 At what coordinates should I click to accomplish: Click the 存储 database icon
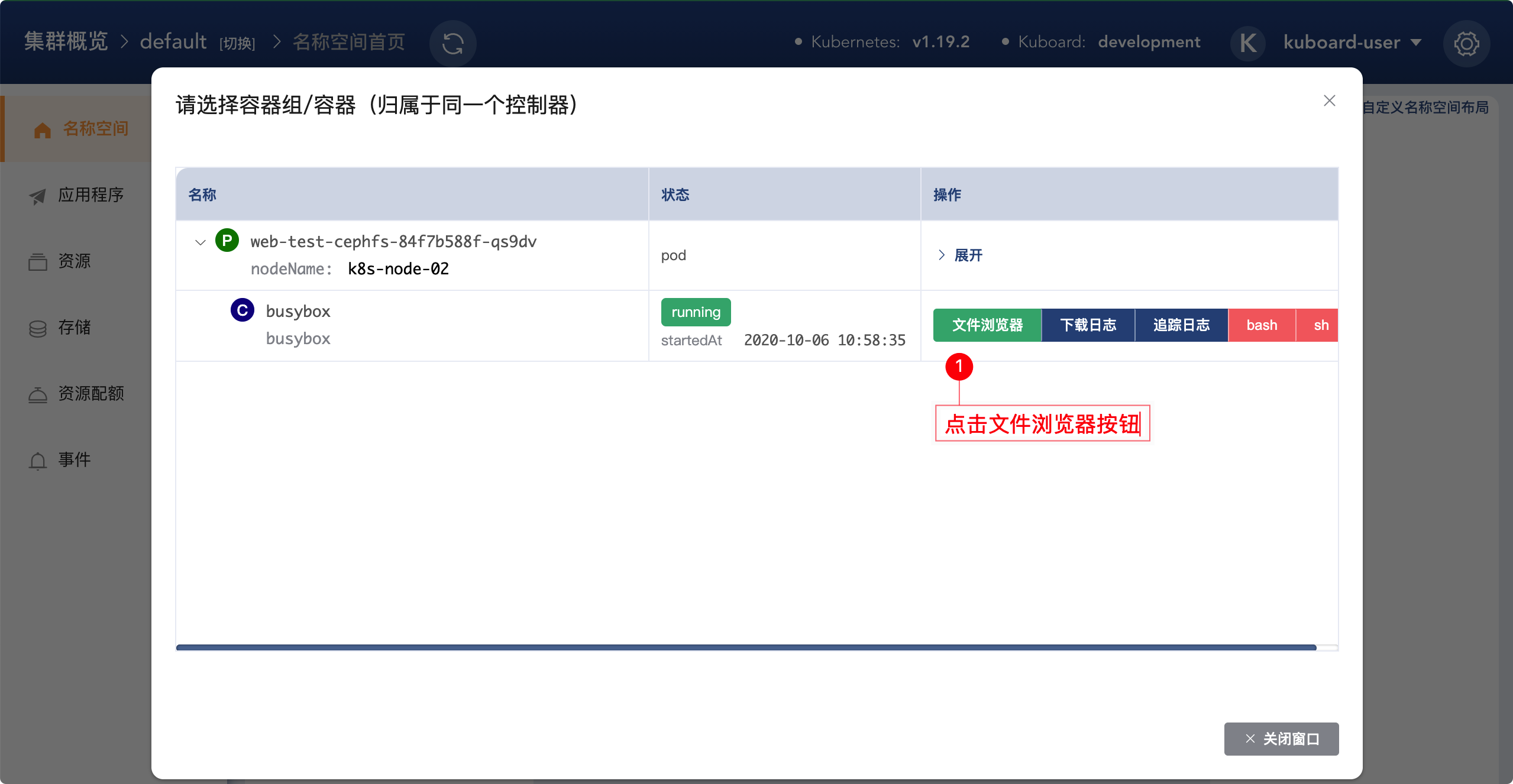click(x=38, y=328)
